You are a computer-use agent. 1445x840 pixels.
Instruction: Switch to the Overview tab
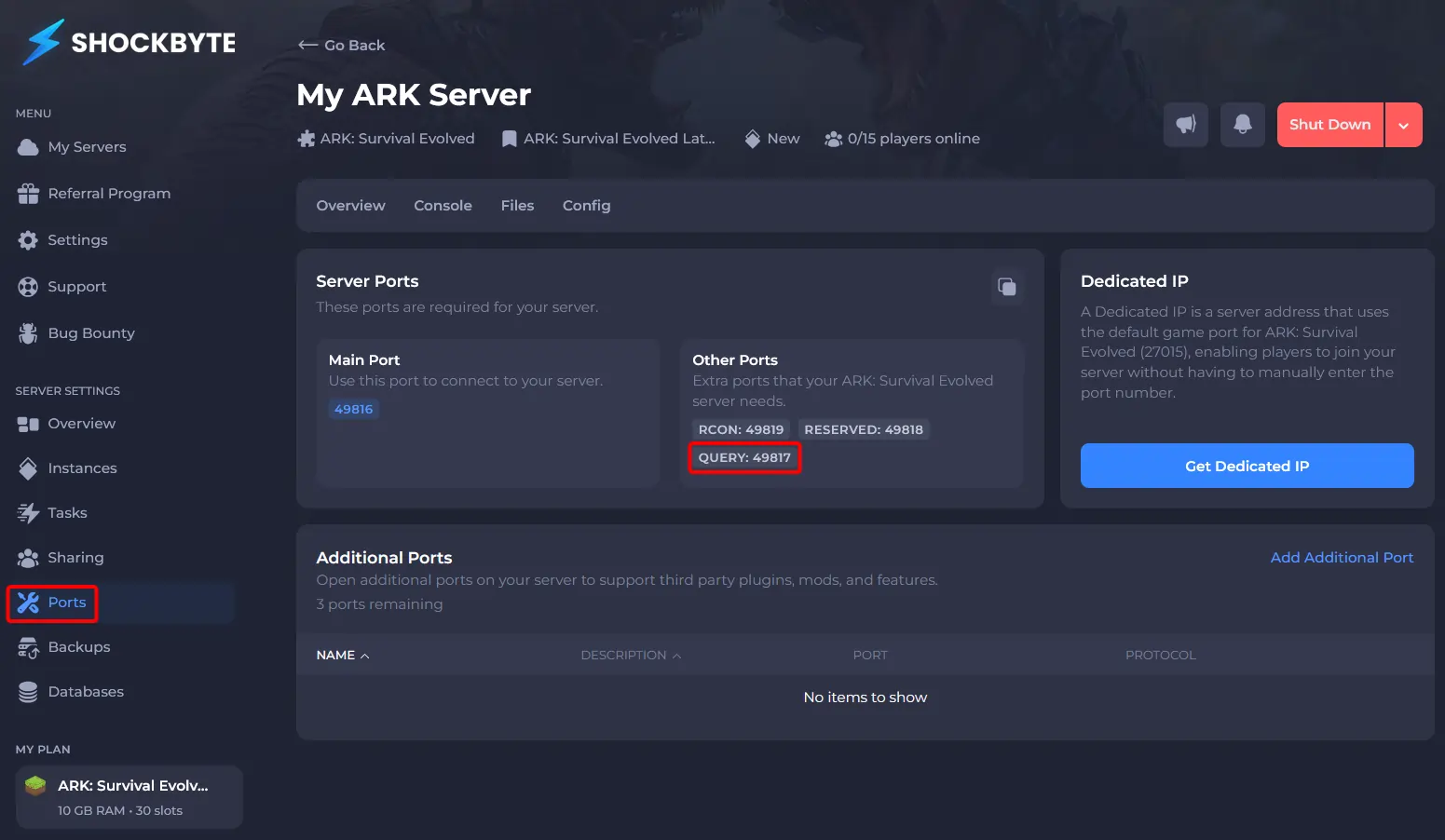[350, 206]
